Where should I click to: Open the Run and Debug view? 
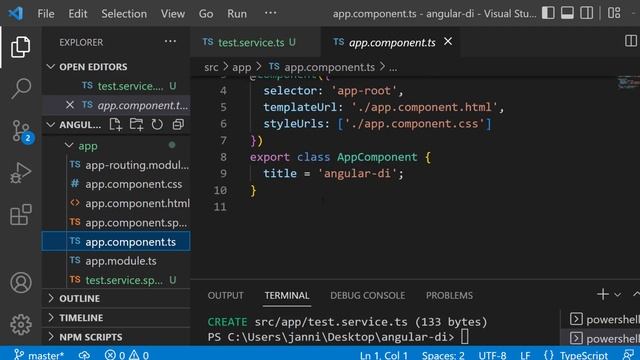click(x=20, y=173)
